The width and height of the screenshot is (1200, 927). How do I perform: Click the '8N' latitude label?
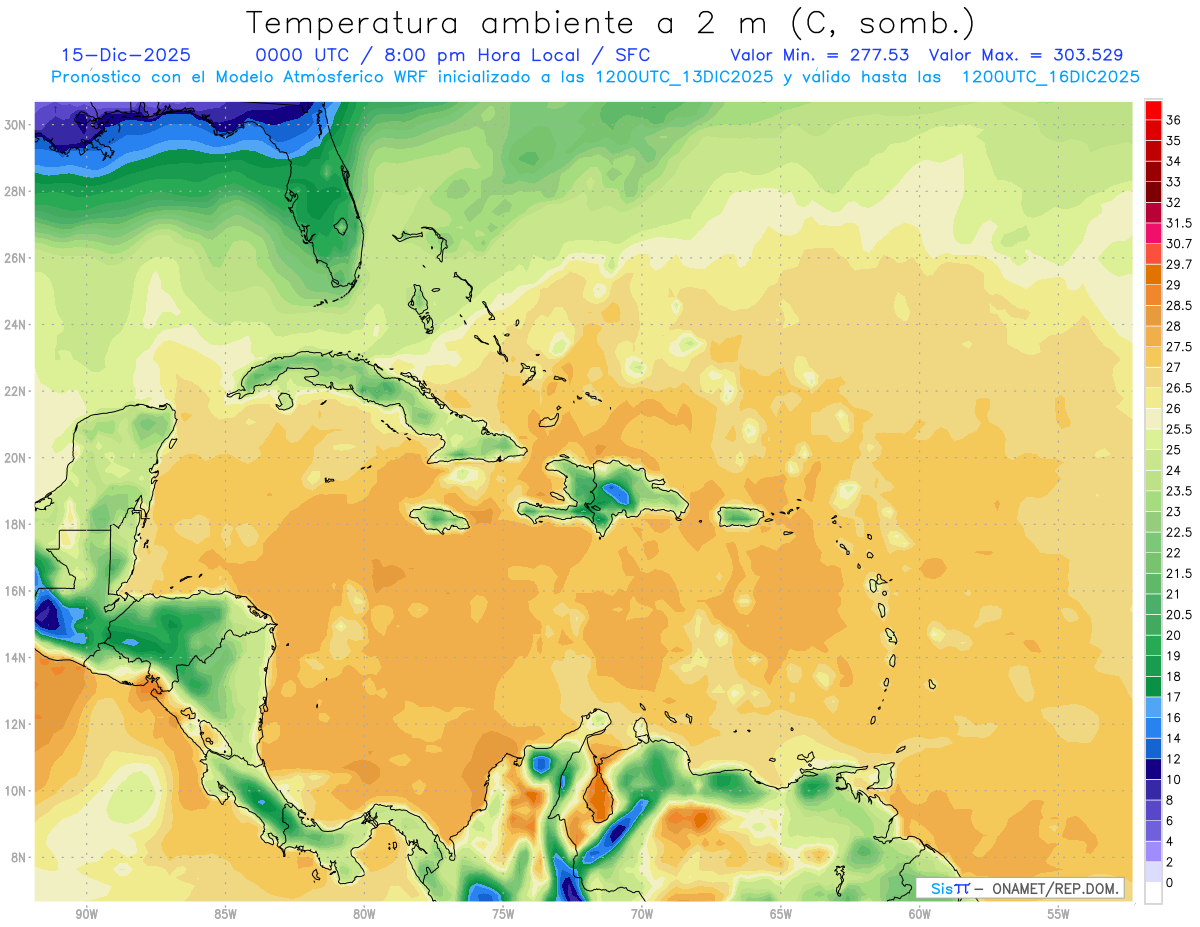[x=20, y=857]
